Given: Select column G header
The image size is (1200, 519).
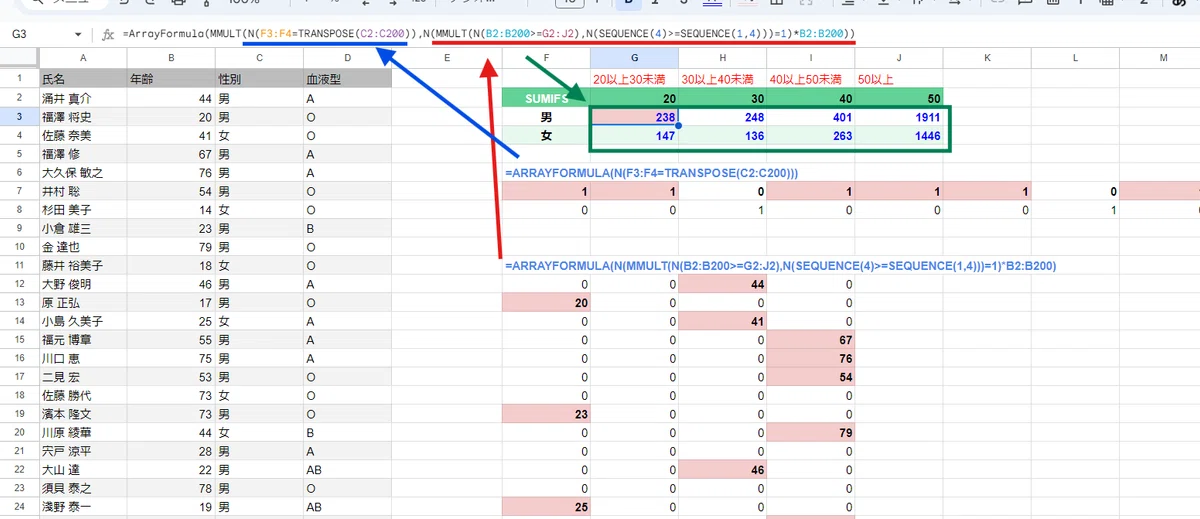Looking at the screenshot, I should (x=634, y=58).
